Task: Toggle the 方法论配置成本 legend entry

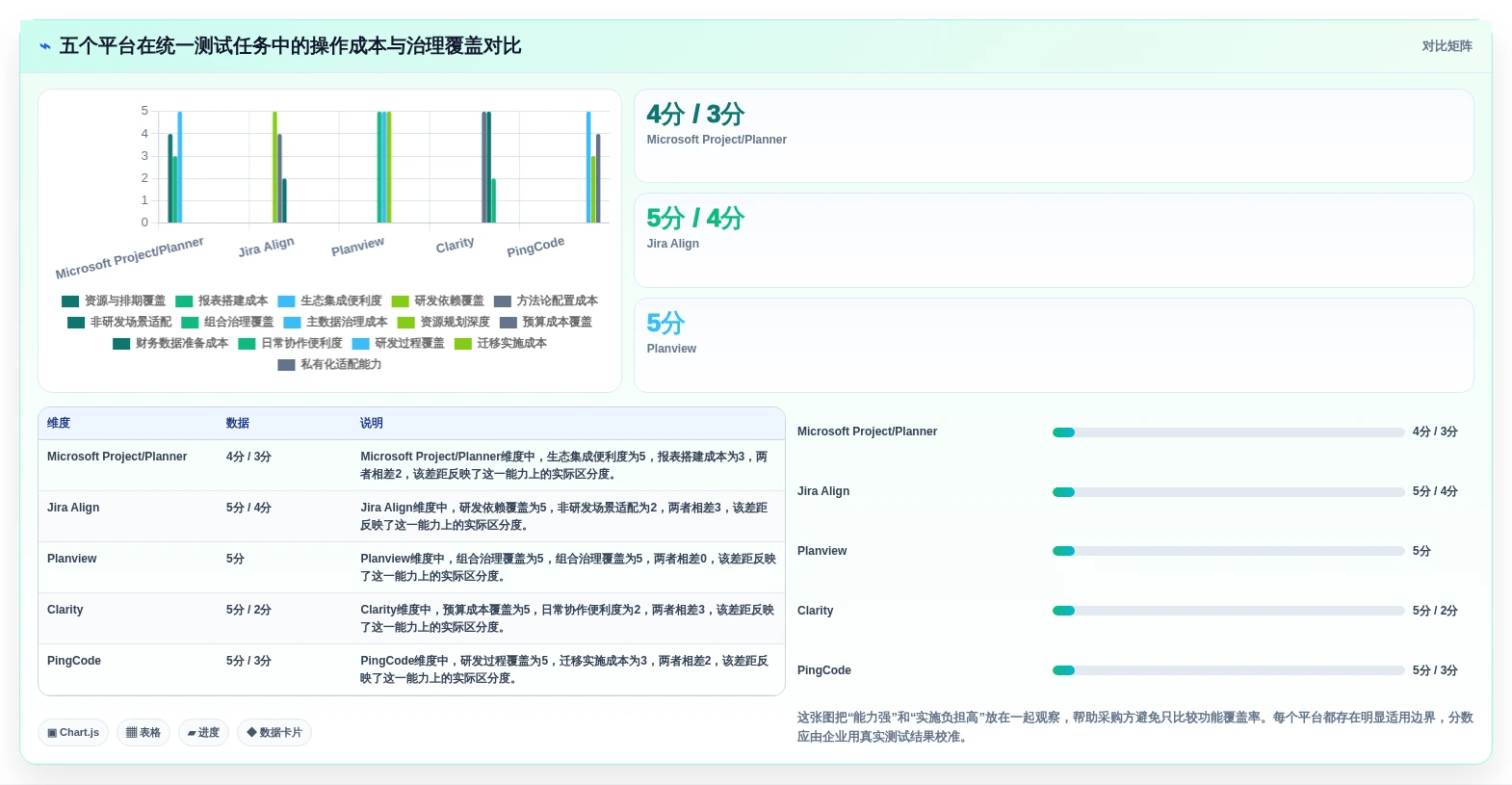Action: click(x=546, y=301)
